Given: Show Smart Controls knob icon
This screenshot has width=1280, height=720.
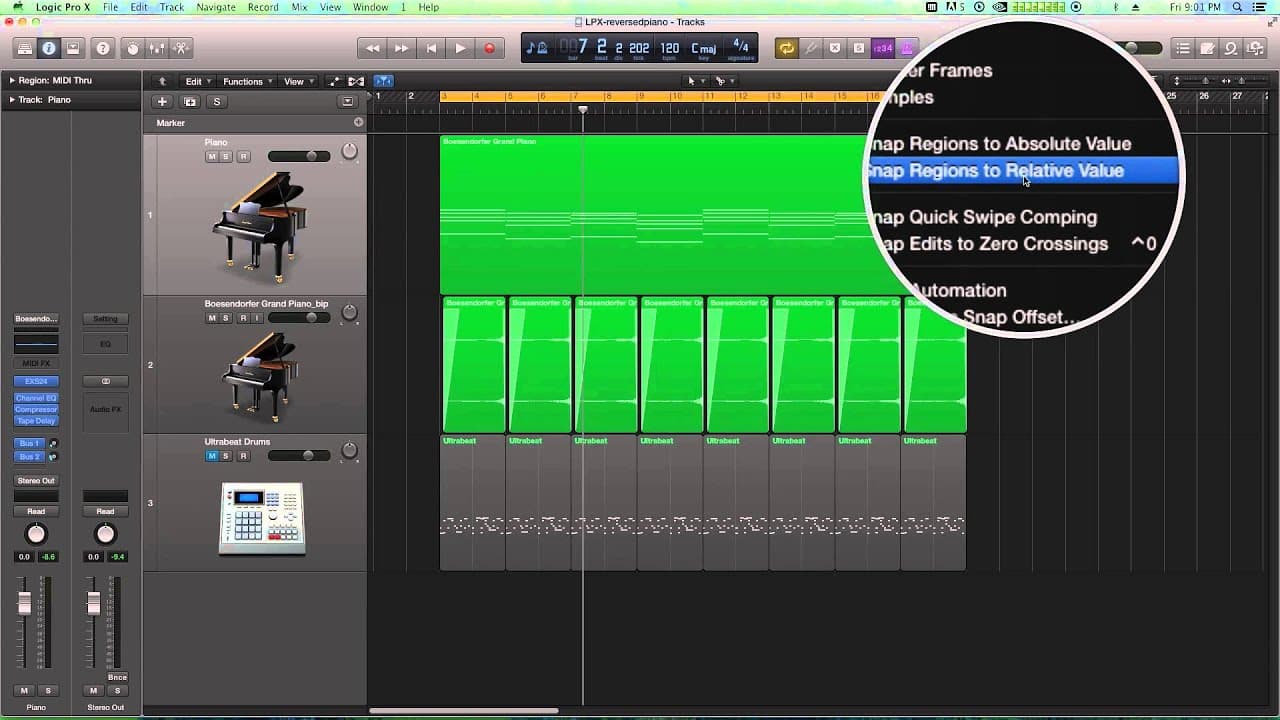Looking at the screenshot, I should point(132,48).
